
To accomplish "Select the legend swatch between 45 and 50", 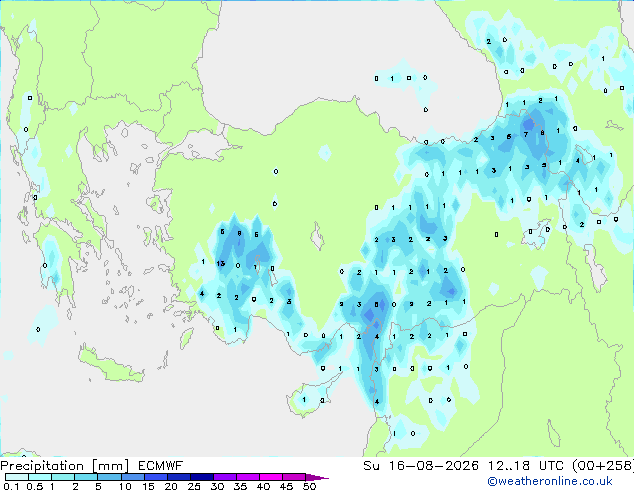I will pyautogui.click(x=294, y=477).
